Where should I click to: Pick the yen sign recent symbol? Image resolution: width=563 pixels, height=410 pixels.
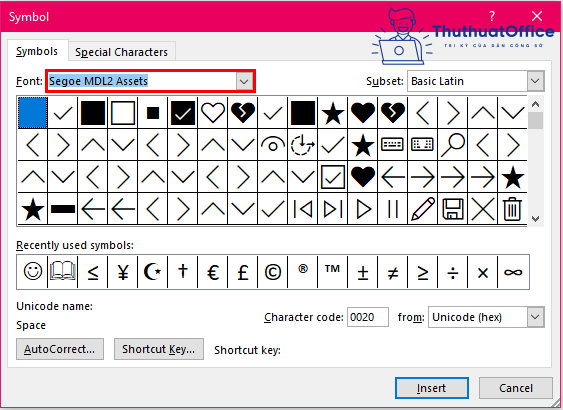[x=123, y=272]
